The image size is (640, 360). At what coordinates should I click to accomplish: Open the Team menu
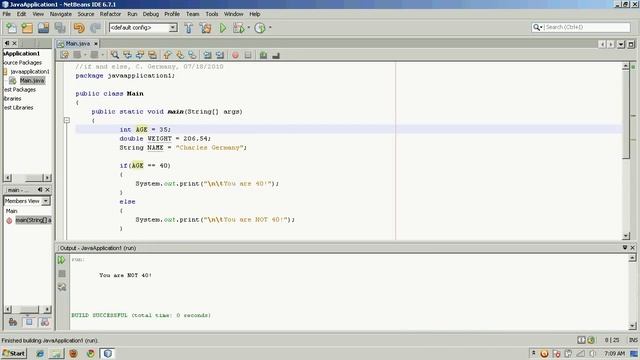coord(193,14)
